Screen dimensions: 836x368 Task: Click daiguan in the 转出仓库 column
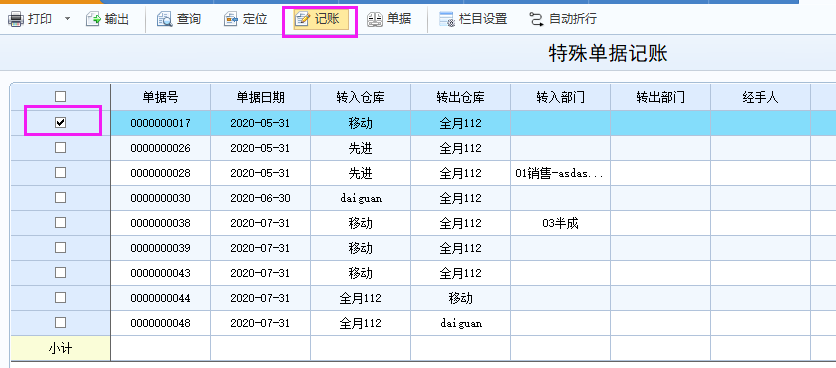(460, 323)
